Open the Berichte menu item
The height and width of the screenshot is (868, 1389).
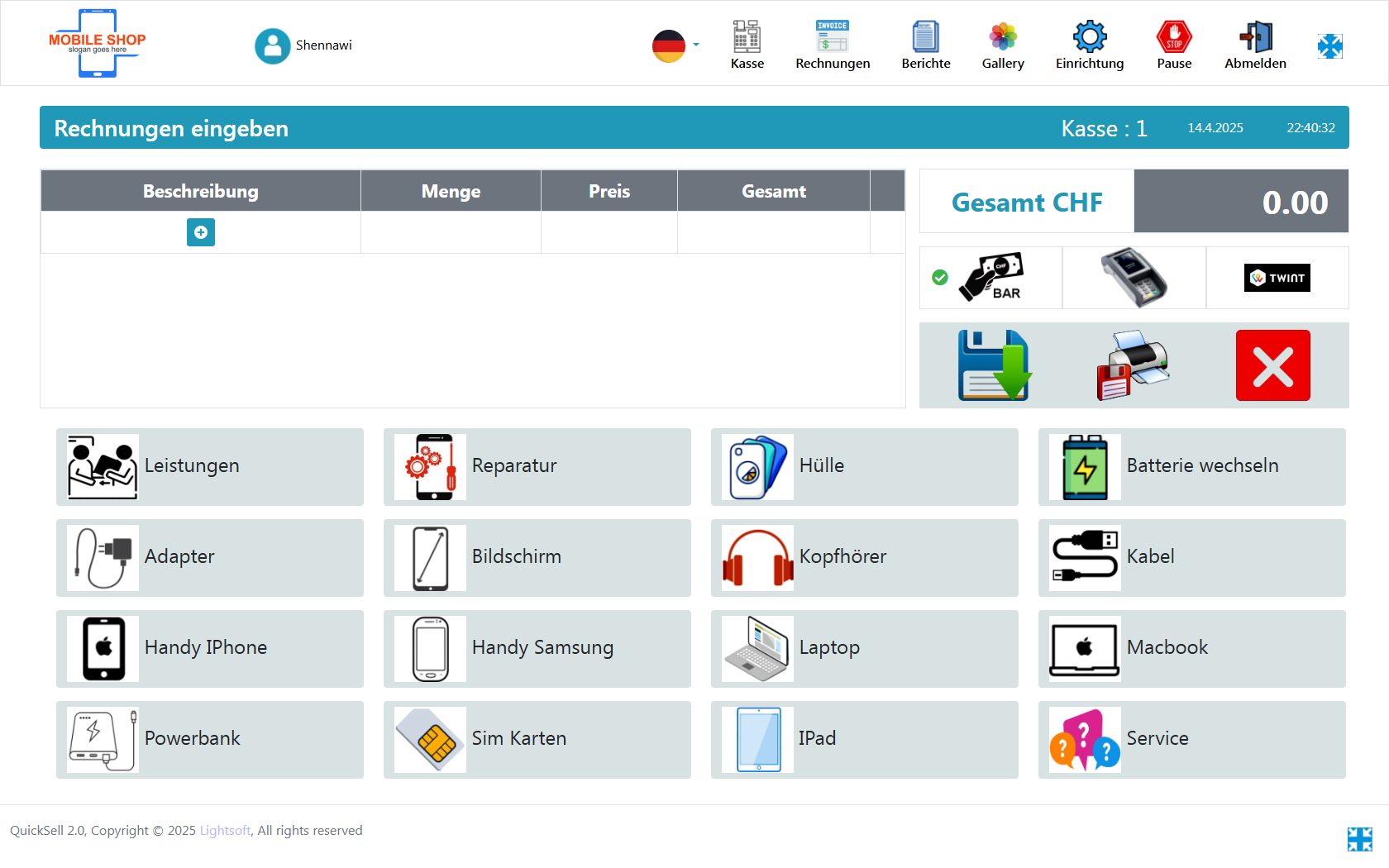925,45
